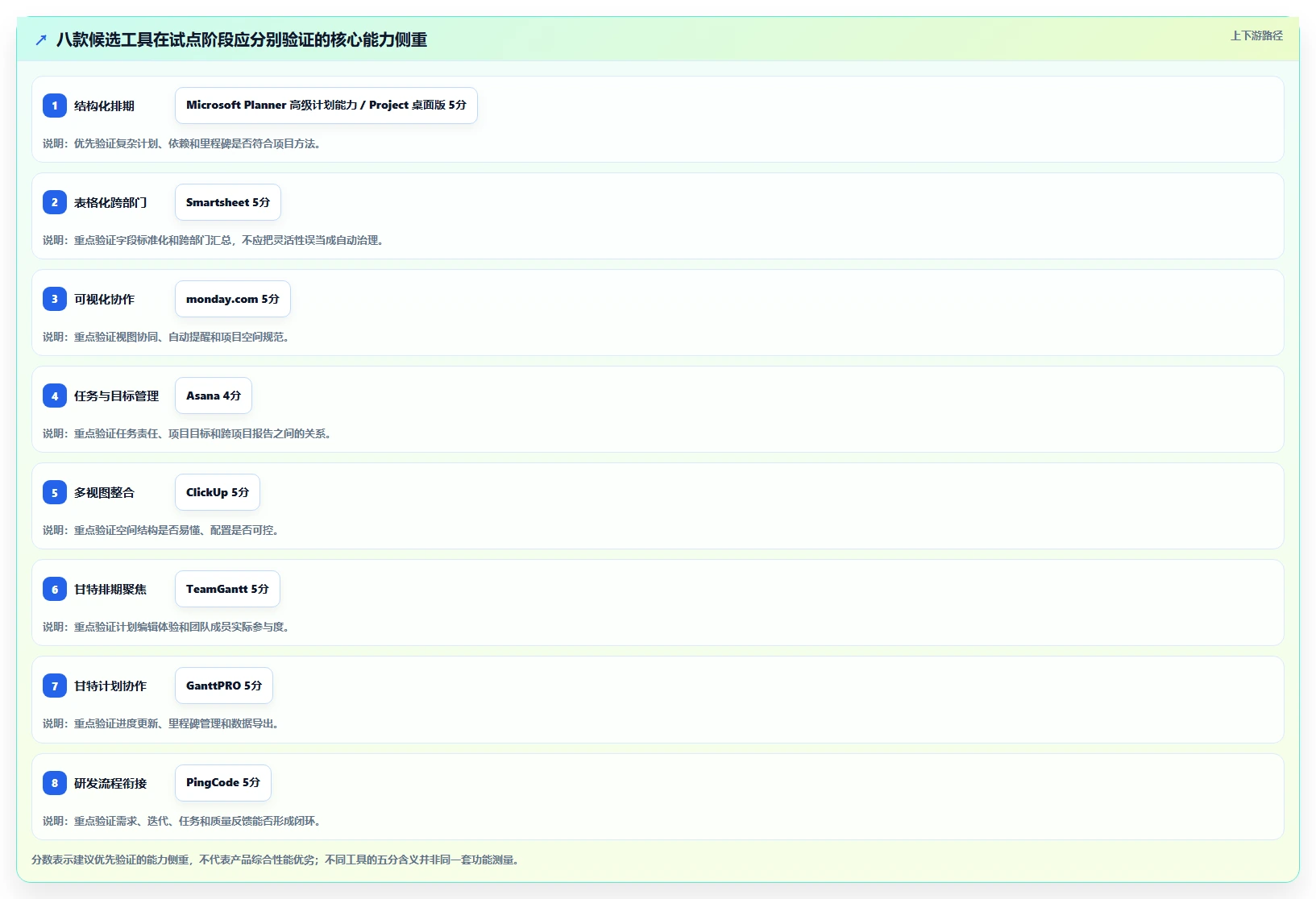Screen dimensions: 1316x899
Task: Click the note 重点验证进度更新、里程碑管理
Action: point(163,723)
